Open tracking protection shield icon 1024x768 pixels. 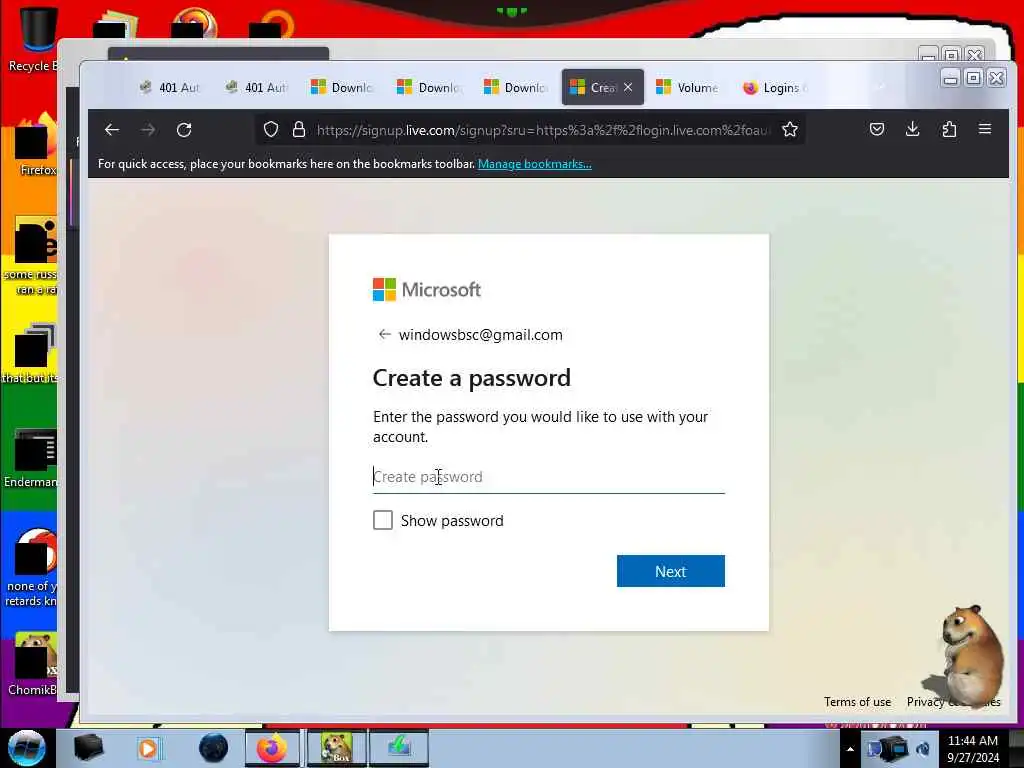point(271,129)
